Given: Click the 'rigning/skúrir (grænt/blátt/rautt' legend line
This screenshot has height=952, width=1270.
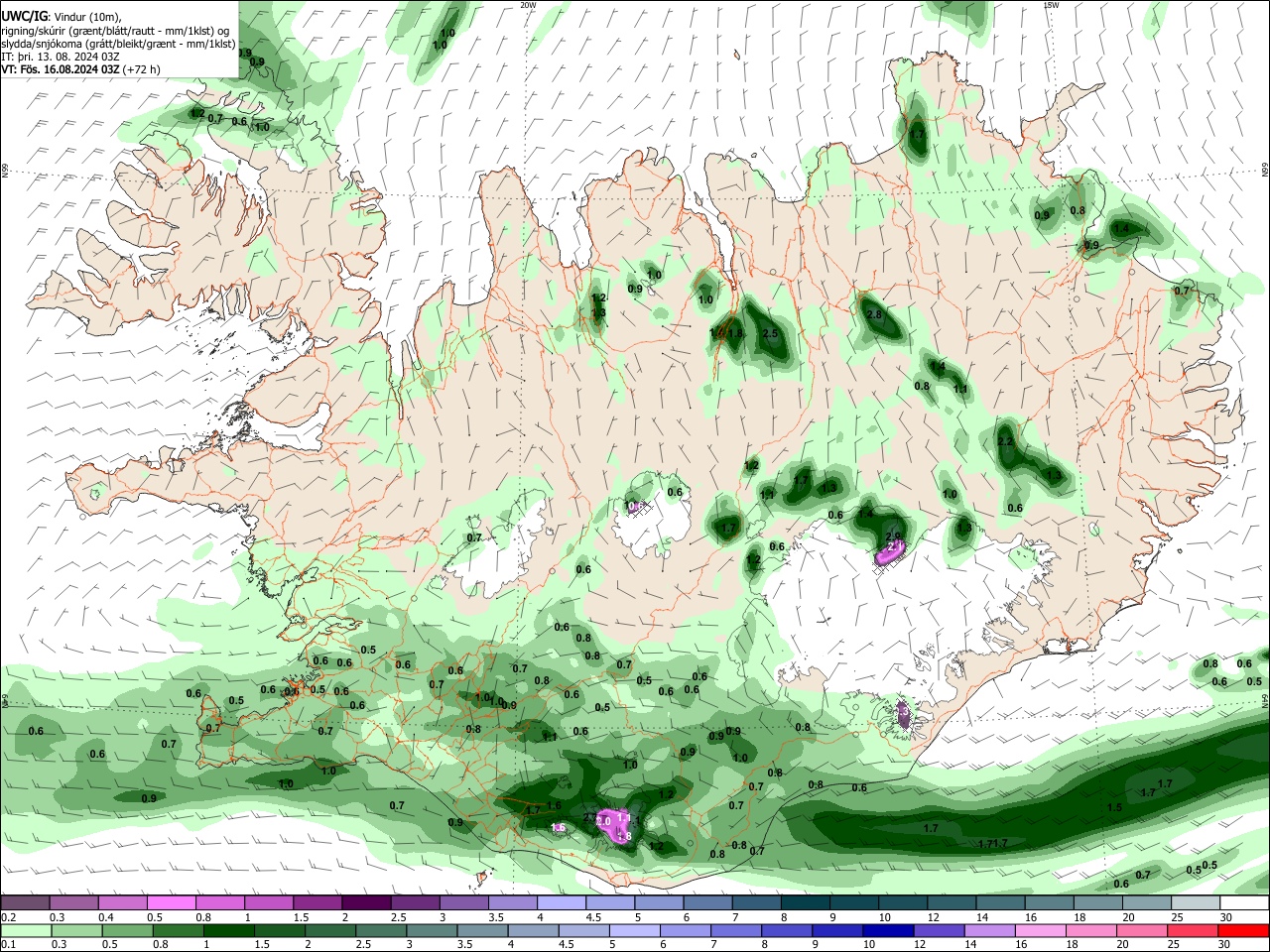Looking at the screenshot, I should click(x=77, y=31).
